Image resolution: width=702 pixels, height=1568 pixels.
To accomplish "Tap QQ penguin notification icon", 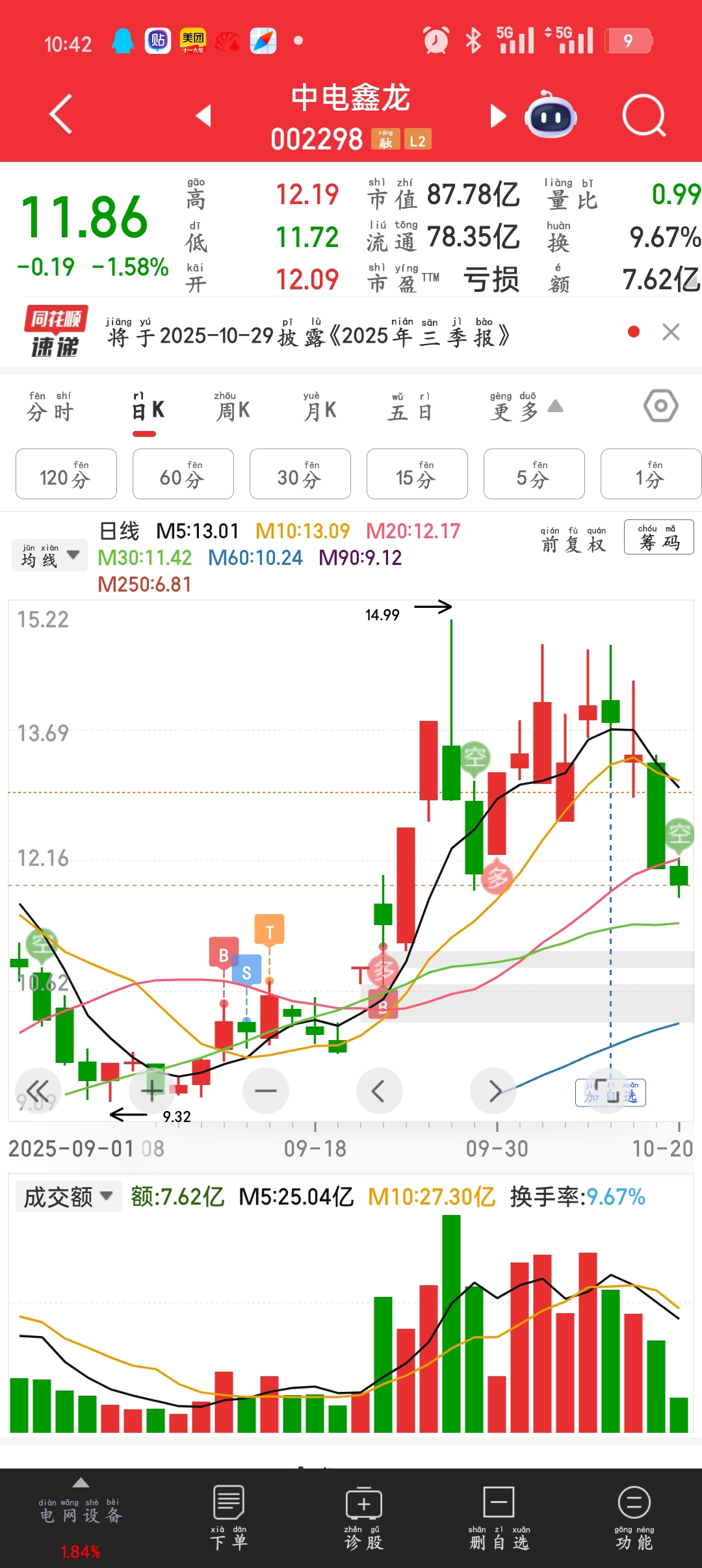I will click(123, 40).
